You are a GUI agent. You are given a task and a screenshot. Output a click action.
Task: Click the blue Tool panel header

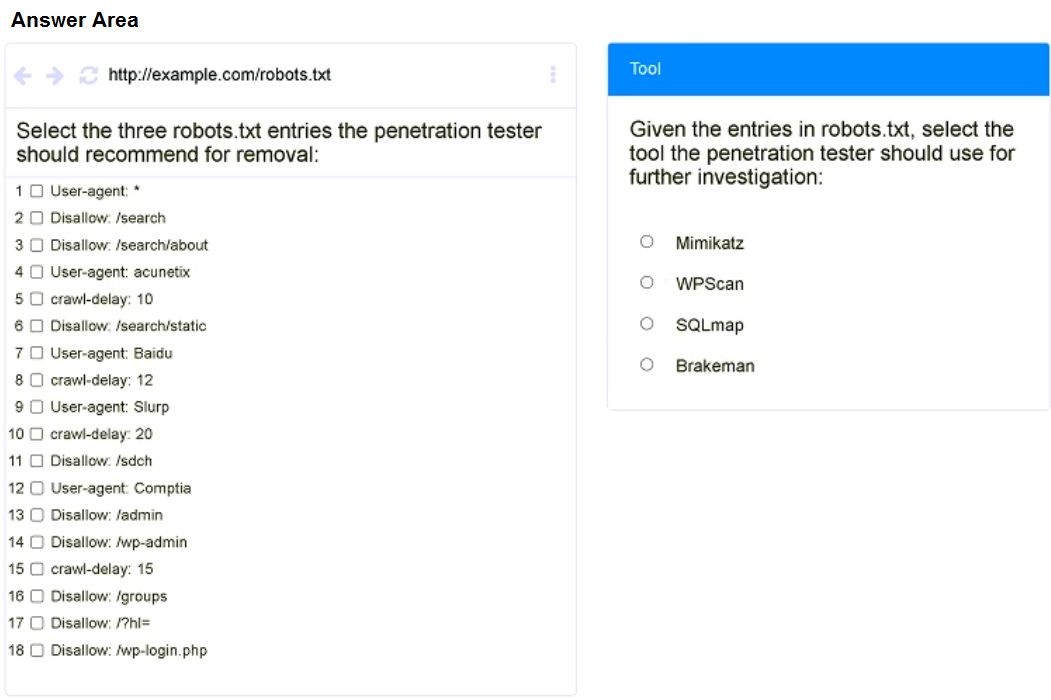click(x=828, y=69)
